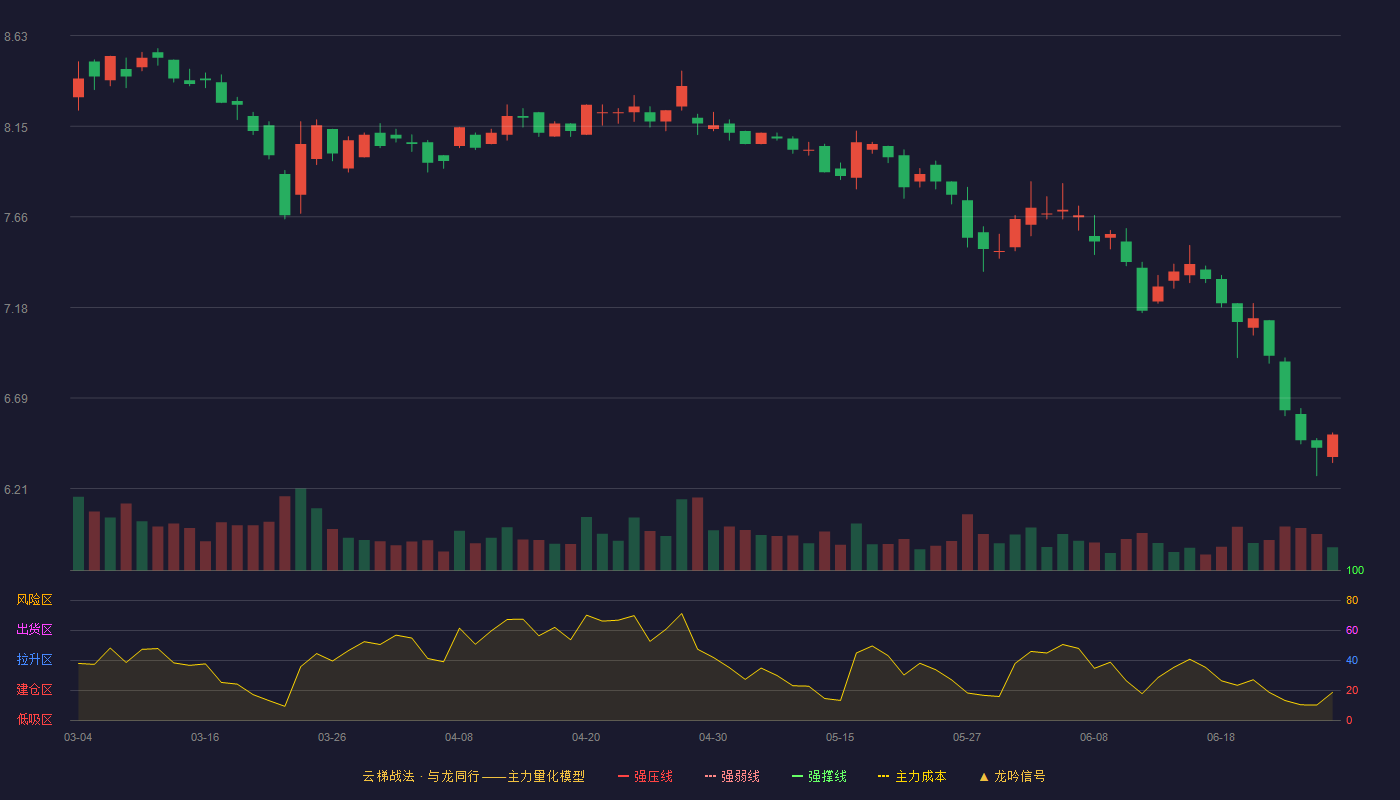Click the 03-16 date label
The width and height of the screenshot is (1400, 800).
coord(205,737)
